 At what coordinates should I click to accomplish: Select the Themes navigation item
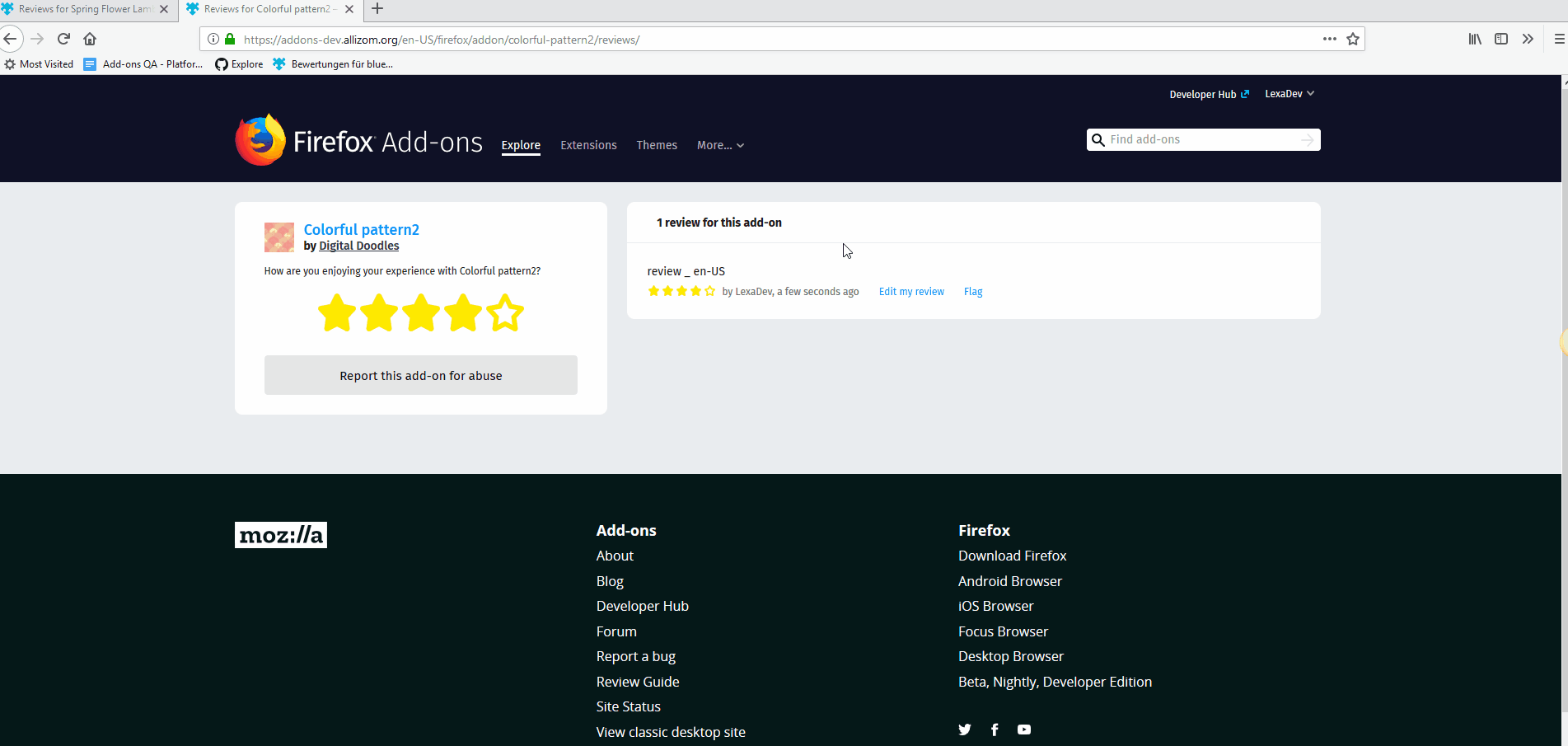pyautogui.click(x=656, y=145)
